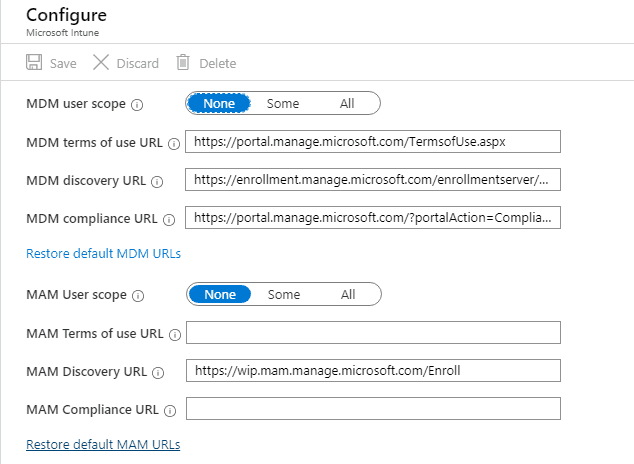634x464 pixels.
Task: Set MAM User scope to Some
Action: pos(284,294)
